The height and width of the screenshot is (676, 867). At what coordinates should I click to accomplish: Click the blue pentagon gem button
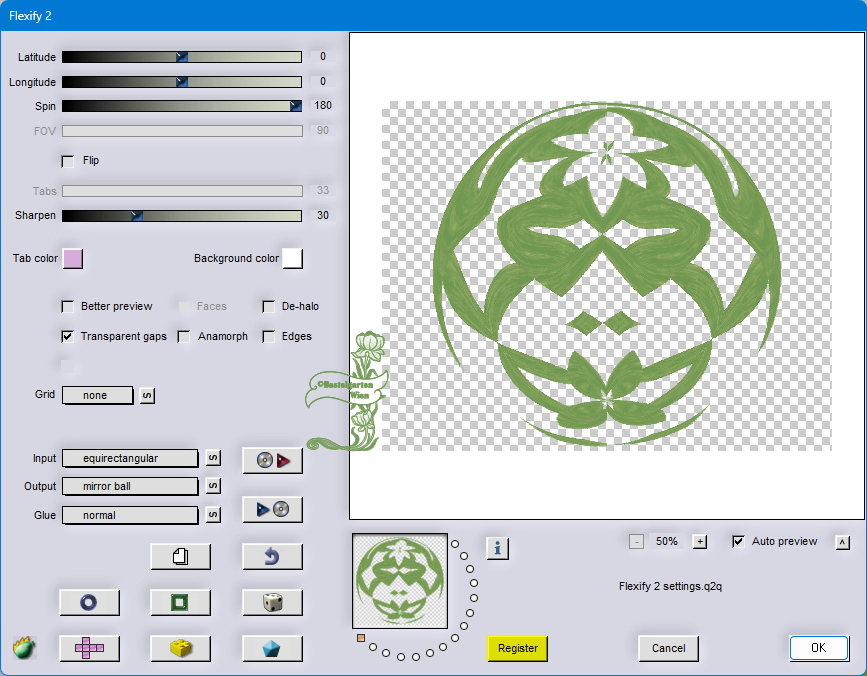point(273,648)
